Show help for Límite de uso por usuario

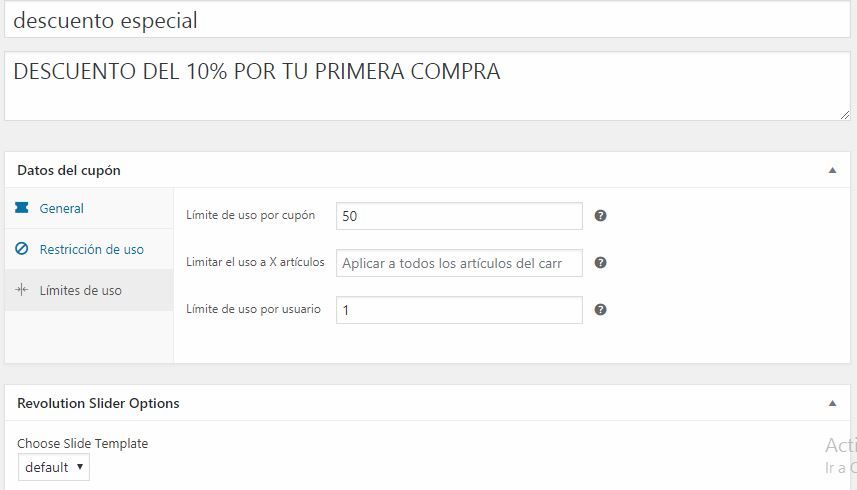[600, 310]
